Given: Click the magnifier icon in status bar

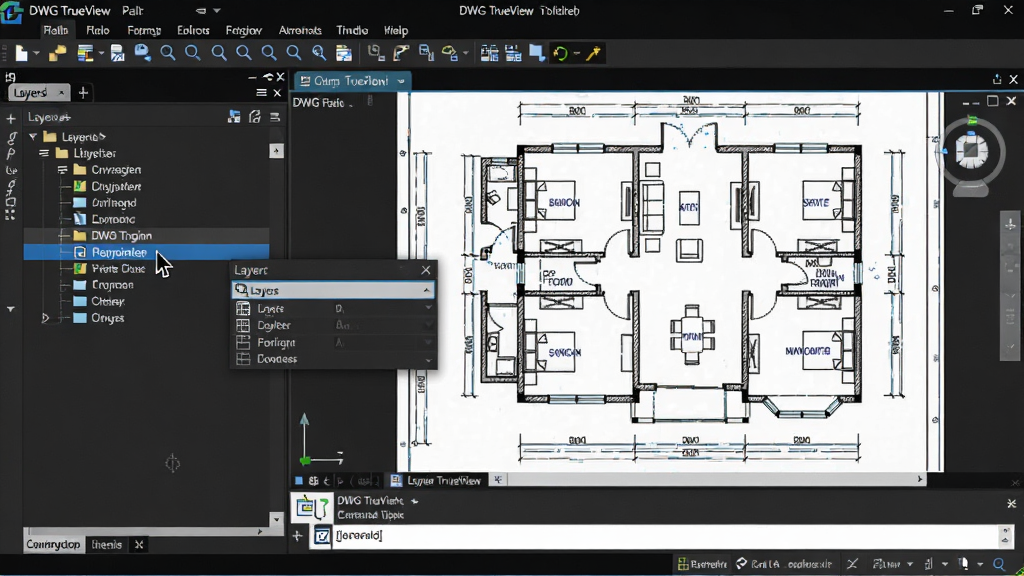Looking at the screenshot, I should 999,564.
